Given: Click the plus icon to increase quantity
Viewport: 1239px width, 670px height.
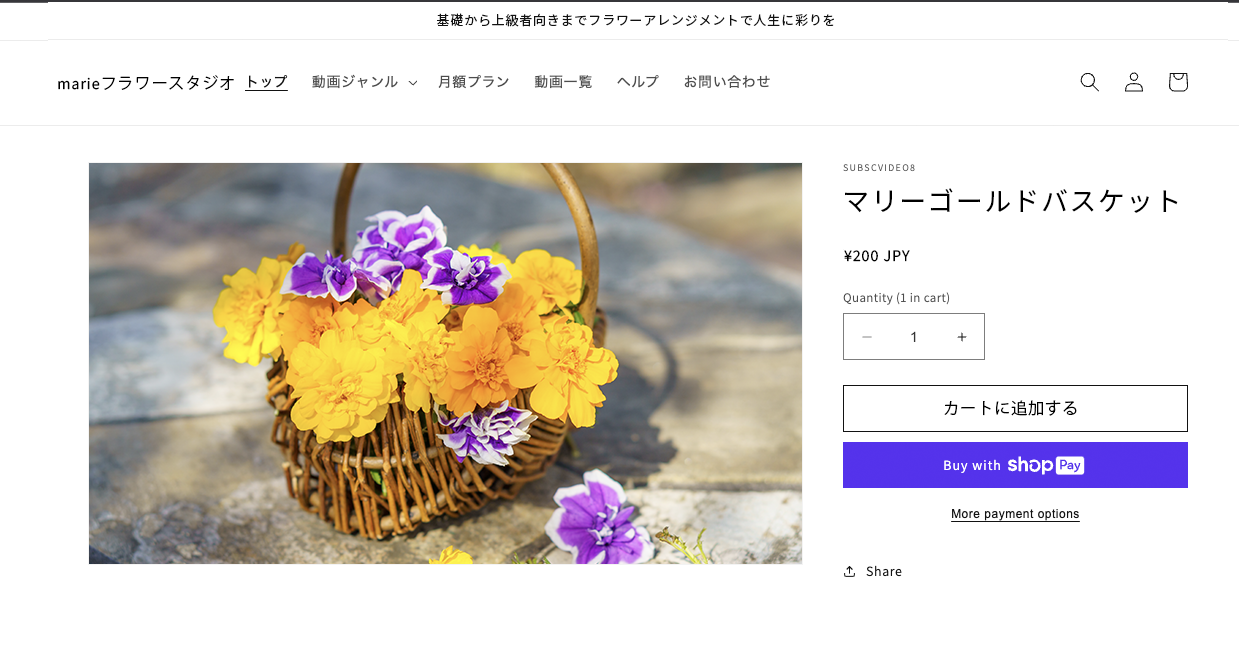Looking at the screenshot, I should [x=961, y=337].
